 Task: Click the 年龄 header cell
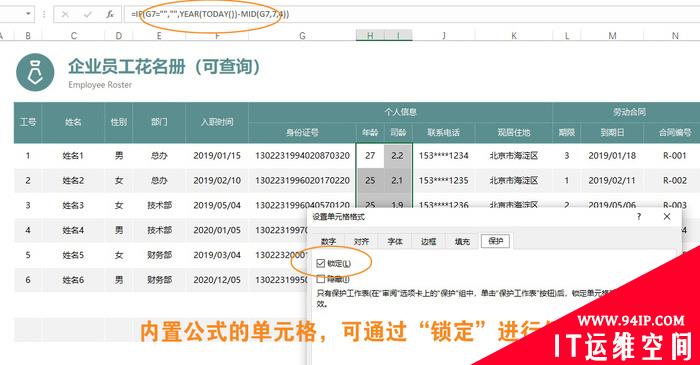coord(370,133)
